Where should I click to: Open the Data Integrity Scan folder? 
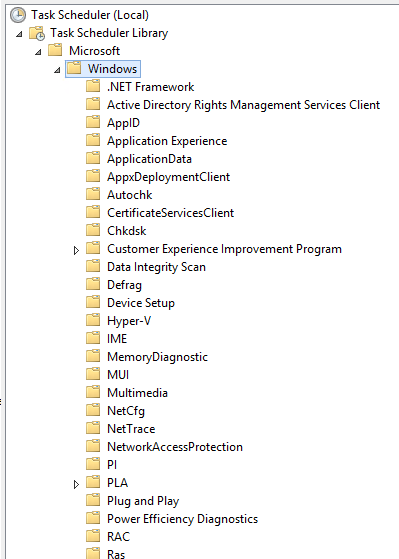pyautogui.click(x=157, y=267)
